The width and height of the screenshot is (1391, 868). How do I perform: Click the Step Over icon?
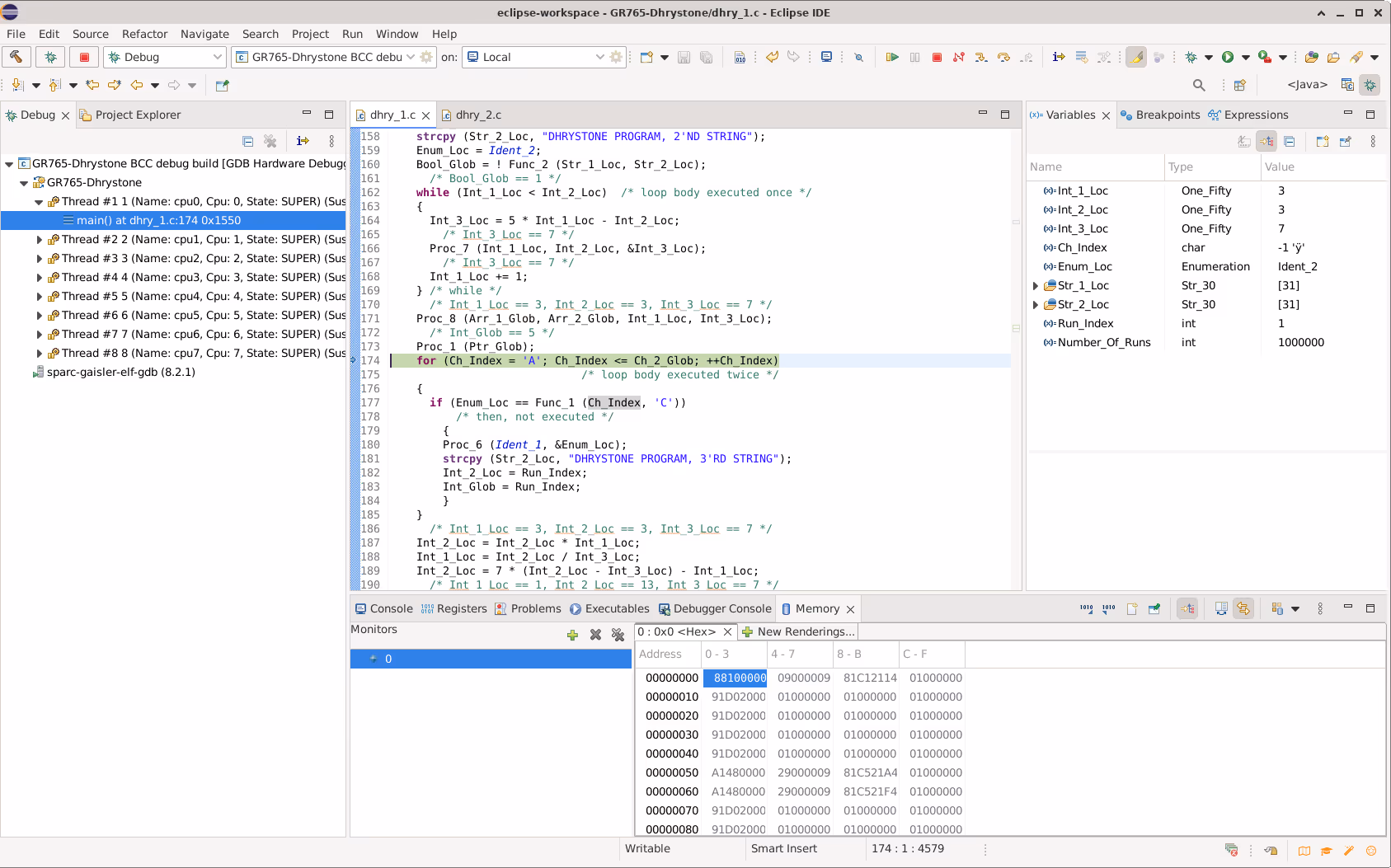point(1003,57)
